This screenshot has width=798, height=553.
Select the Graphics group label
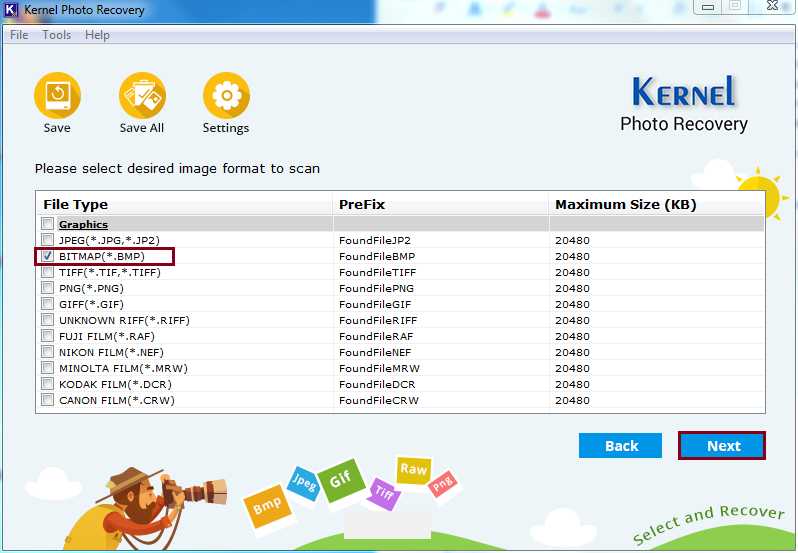[83, 224]
